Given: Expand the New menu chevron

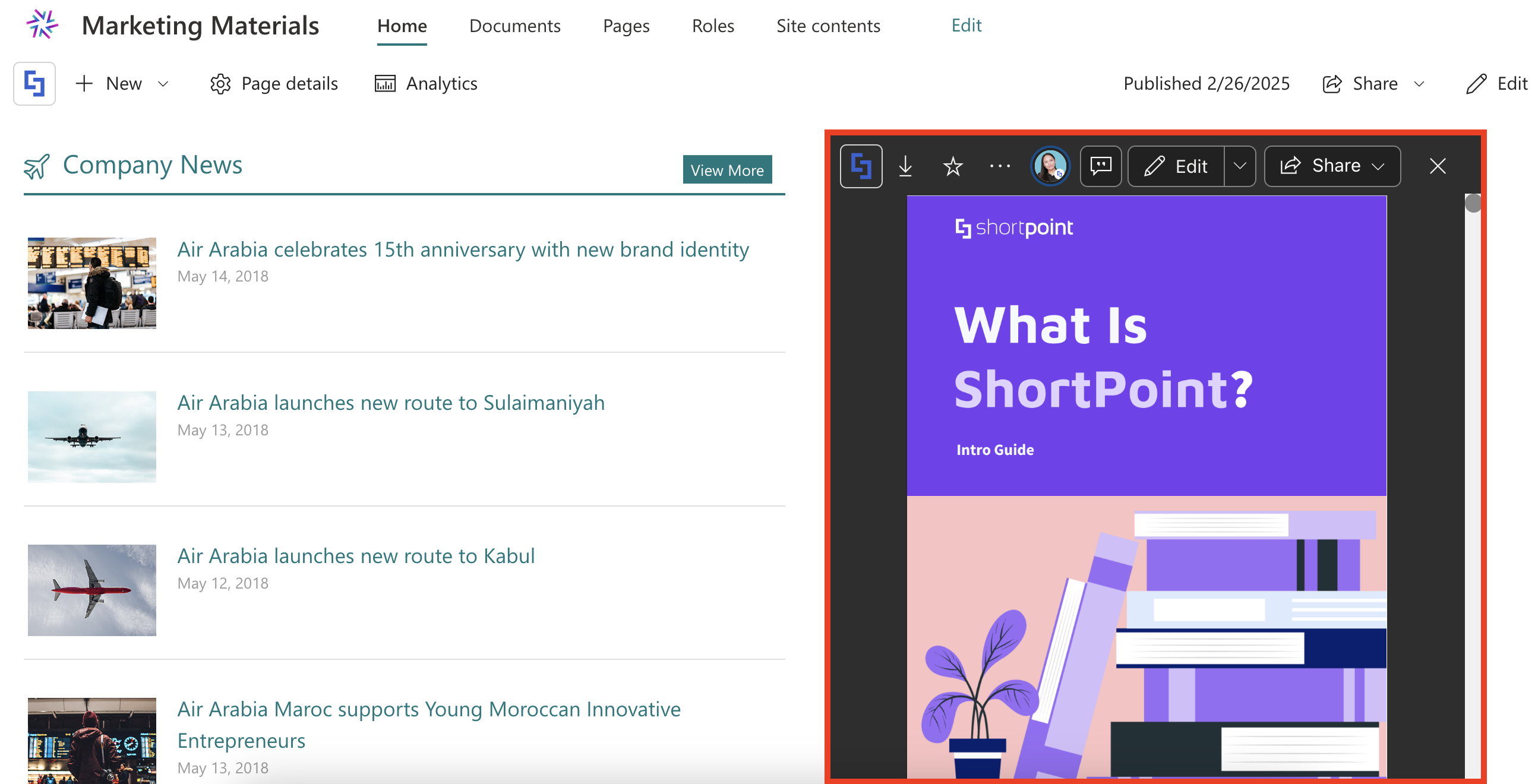Looking at the screenshot, I should click(163, 84).
